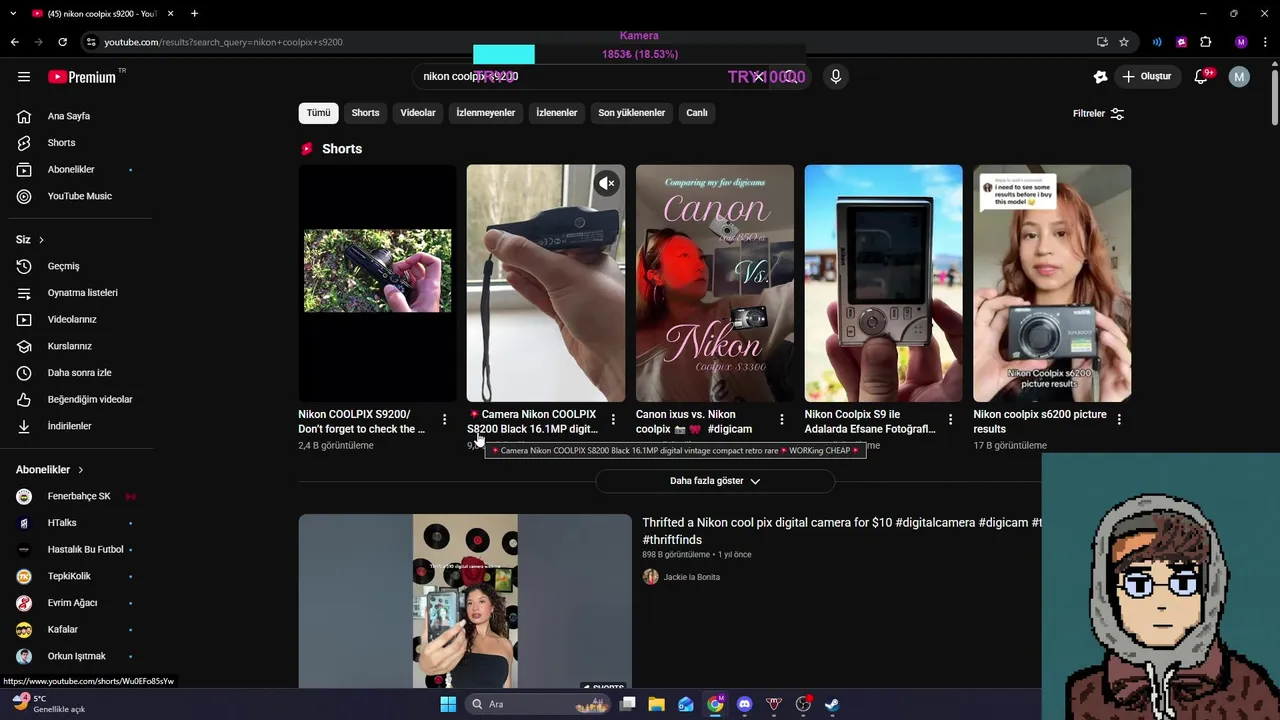Open Filtreler search filters
The width and height of the screenshot is (1280, 720).
pos(1098,113)
